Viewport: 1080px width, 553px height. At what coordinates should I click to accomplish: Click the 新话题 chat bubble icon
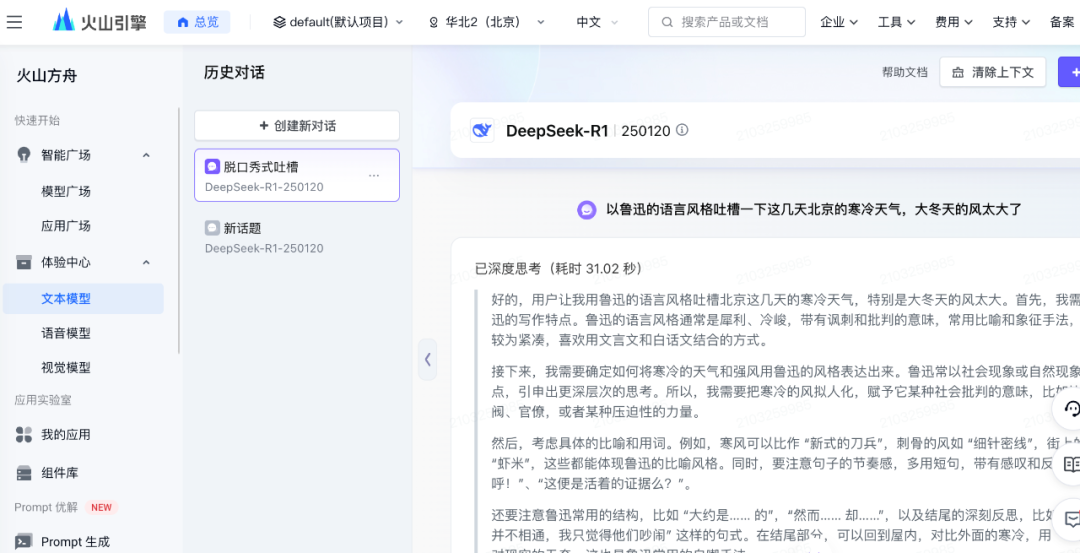212,228
